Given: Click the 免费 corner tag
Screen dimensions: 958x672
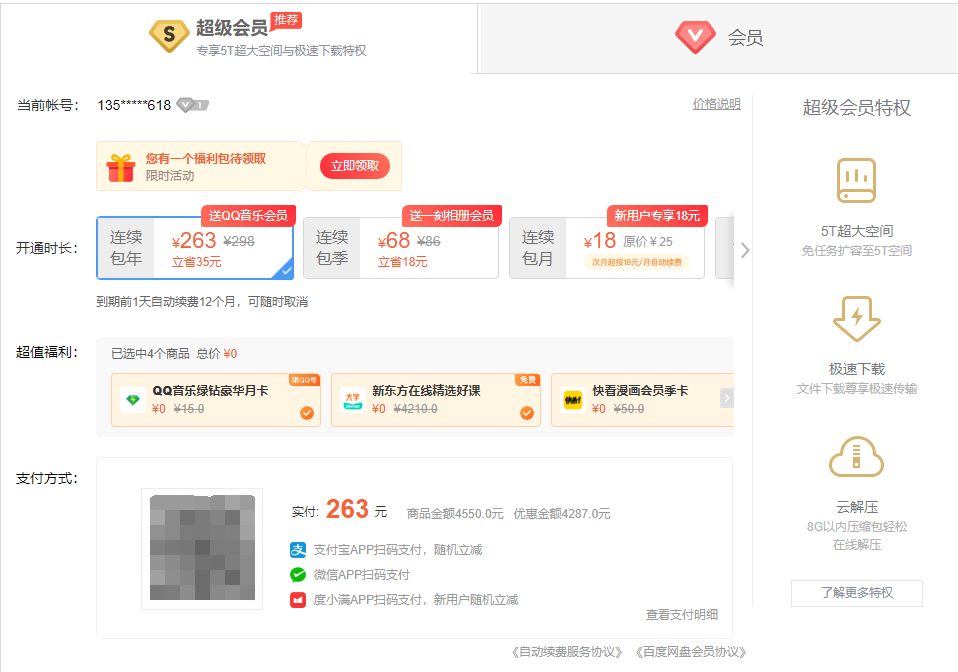Looking at the screenshot, I should [x=527, y=380].
